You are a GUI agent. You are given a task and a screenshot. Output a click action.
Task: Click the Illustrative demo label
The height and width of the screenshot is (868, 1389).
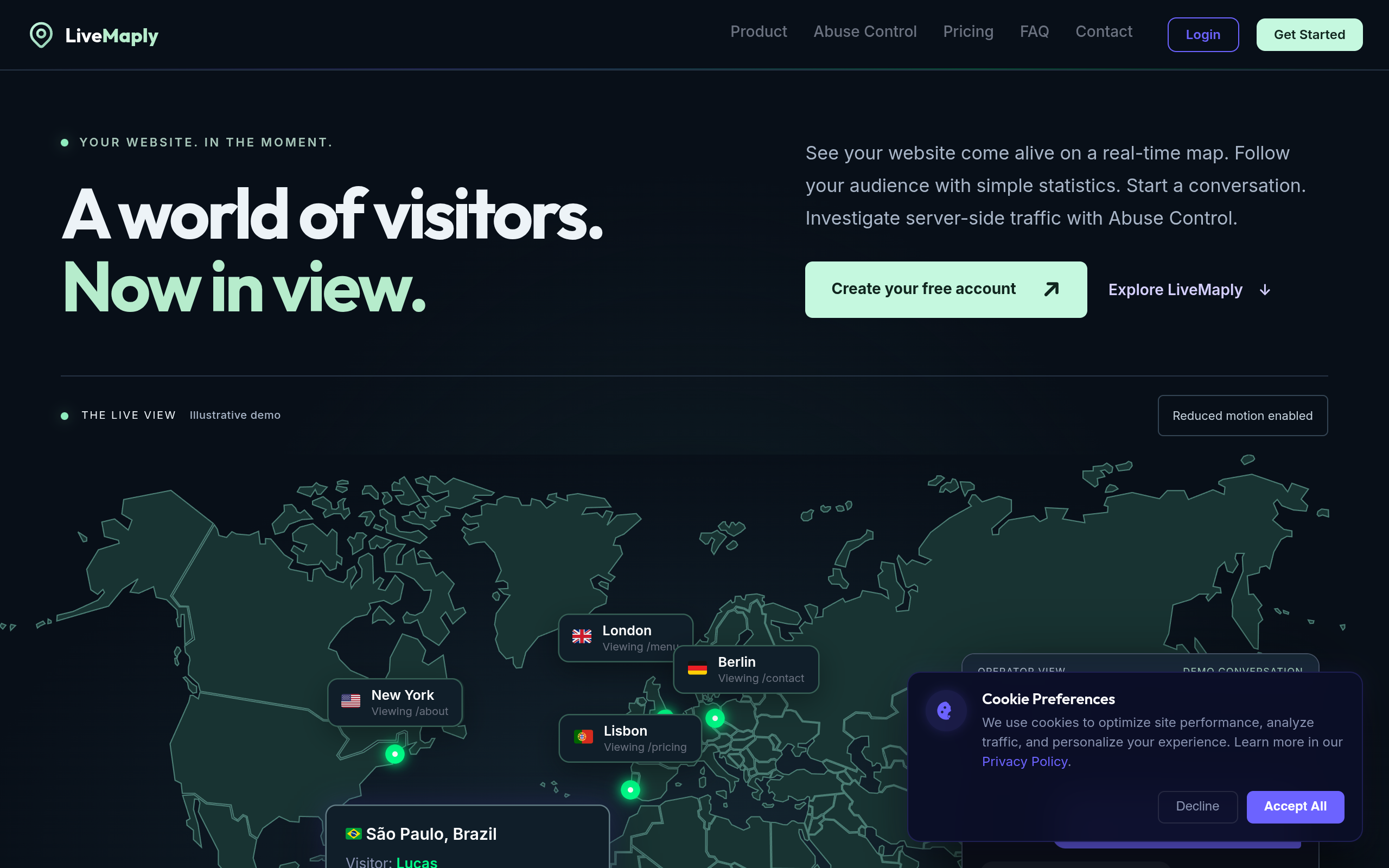tap(235, 415)
